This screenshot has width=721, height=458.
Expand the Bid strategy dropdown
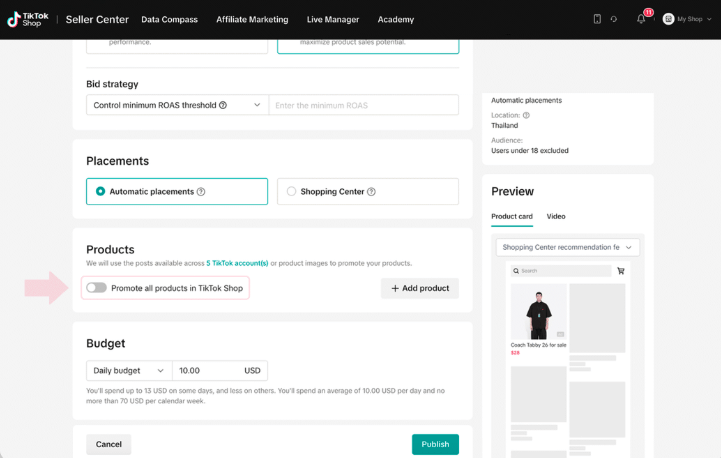point(177,105)
